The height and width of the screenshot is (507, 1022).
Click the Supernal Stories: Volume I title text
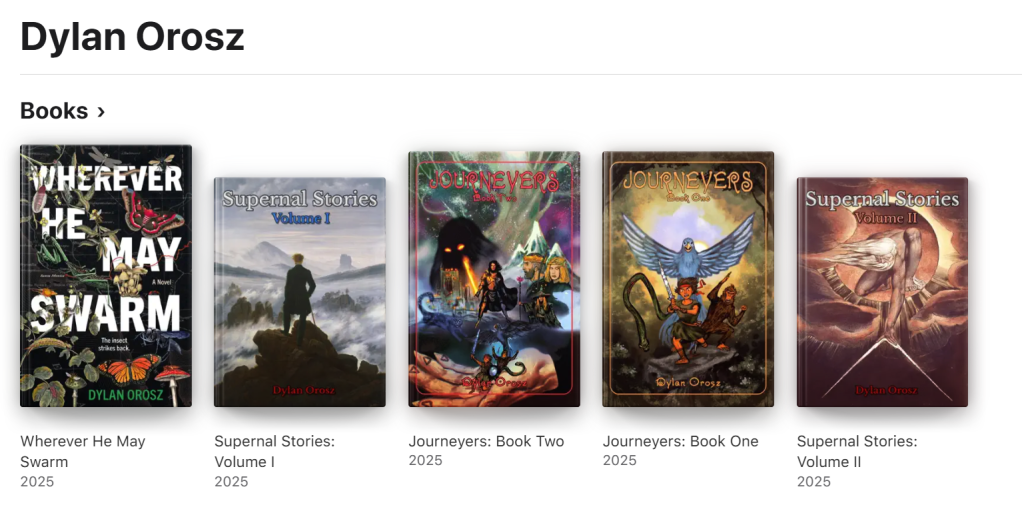(x=274, y=451)
